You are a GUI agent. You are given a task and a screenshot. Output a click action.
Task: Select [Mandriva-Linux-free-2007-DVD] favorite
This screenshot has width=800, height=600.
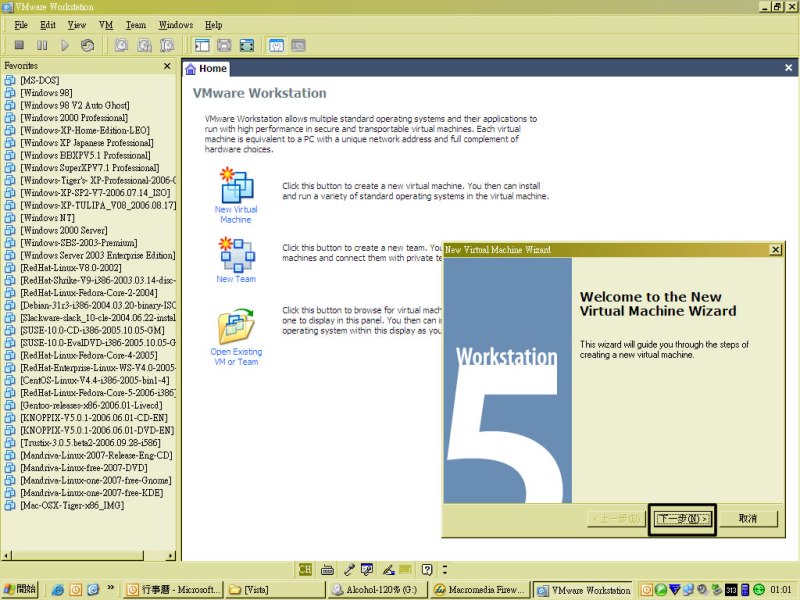[x=84, y=467]
